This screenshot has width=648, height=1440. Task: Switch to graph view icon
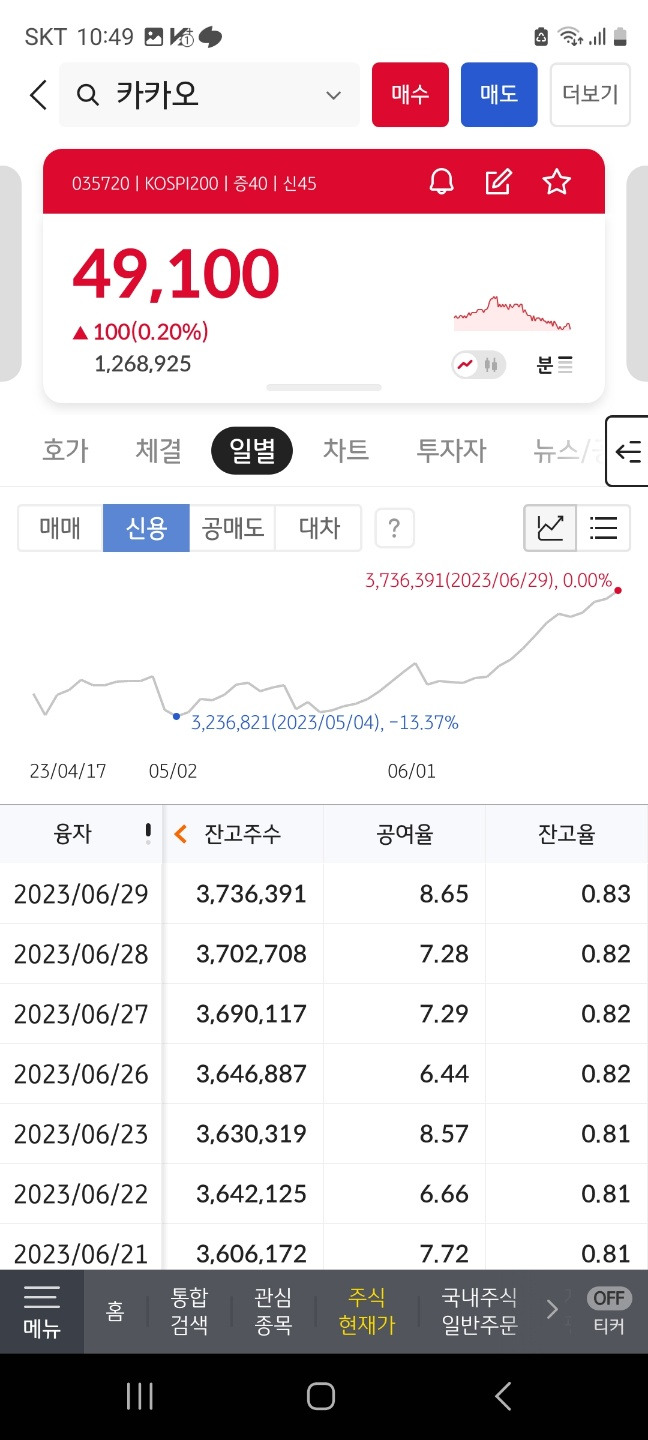551,528
